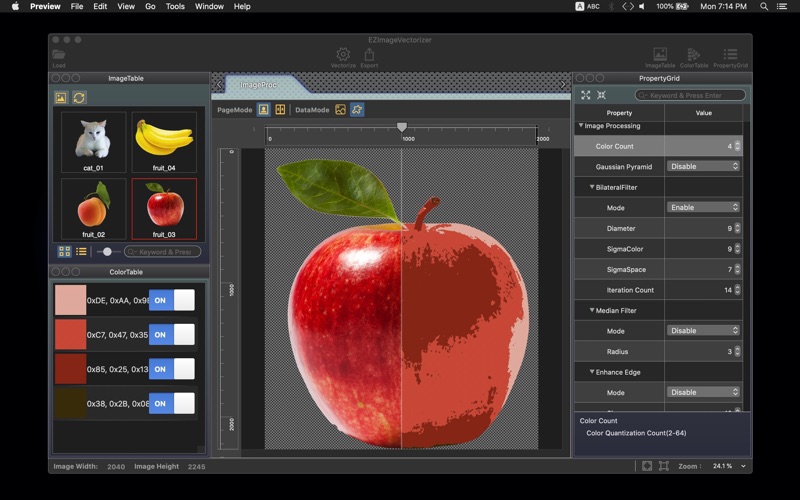
Task: Click the volume icon in menu bar
Action: coord(642,7)
